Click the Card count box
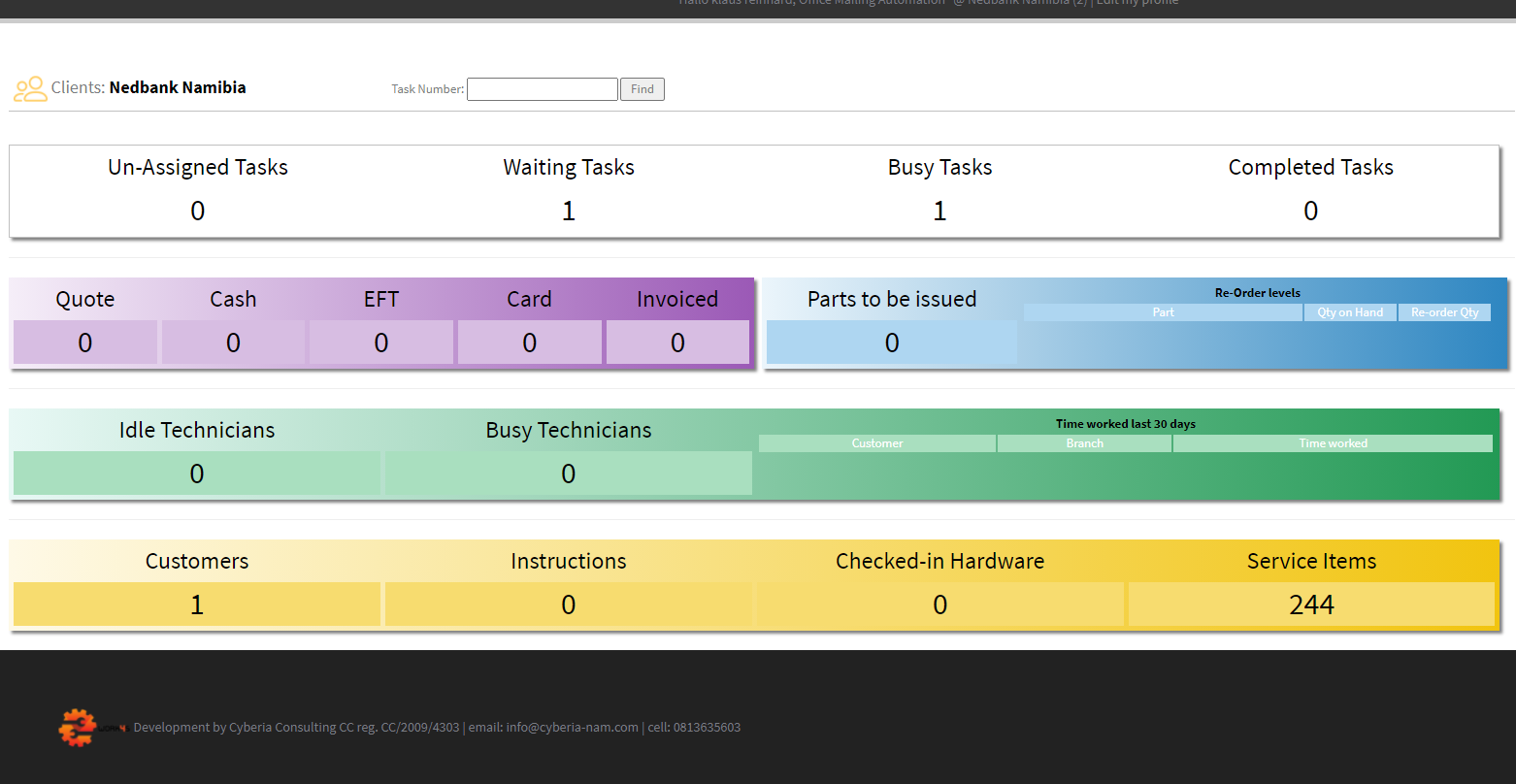This screenshot has width=1516, height=784. [529, 343]
